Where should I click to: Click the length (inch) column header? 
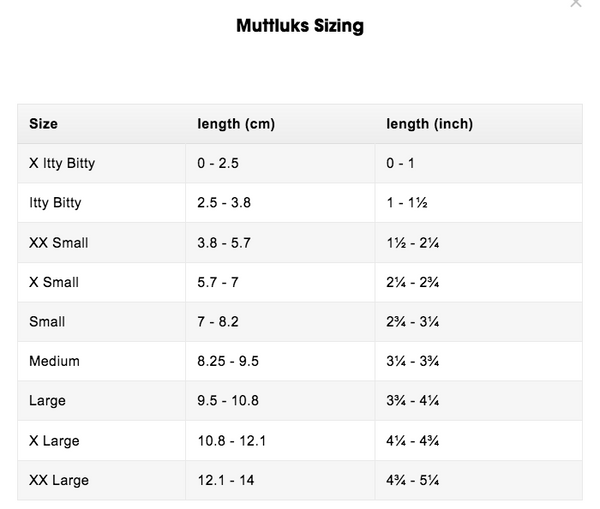click(479, 124)
